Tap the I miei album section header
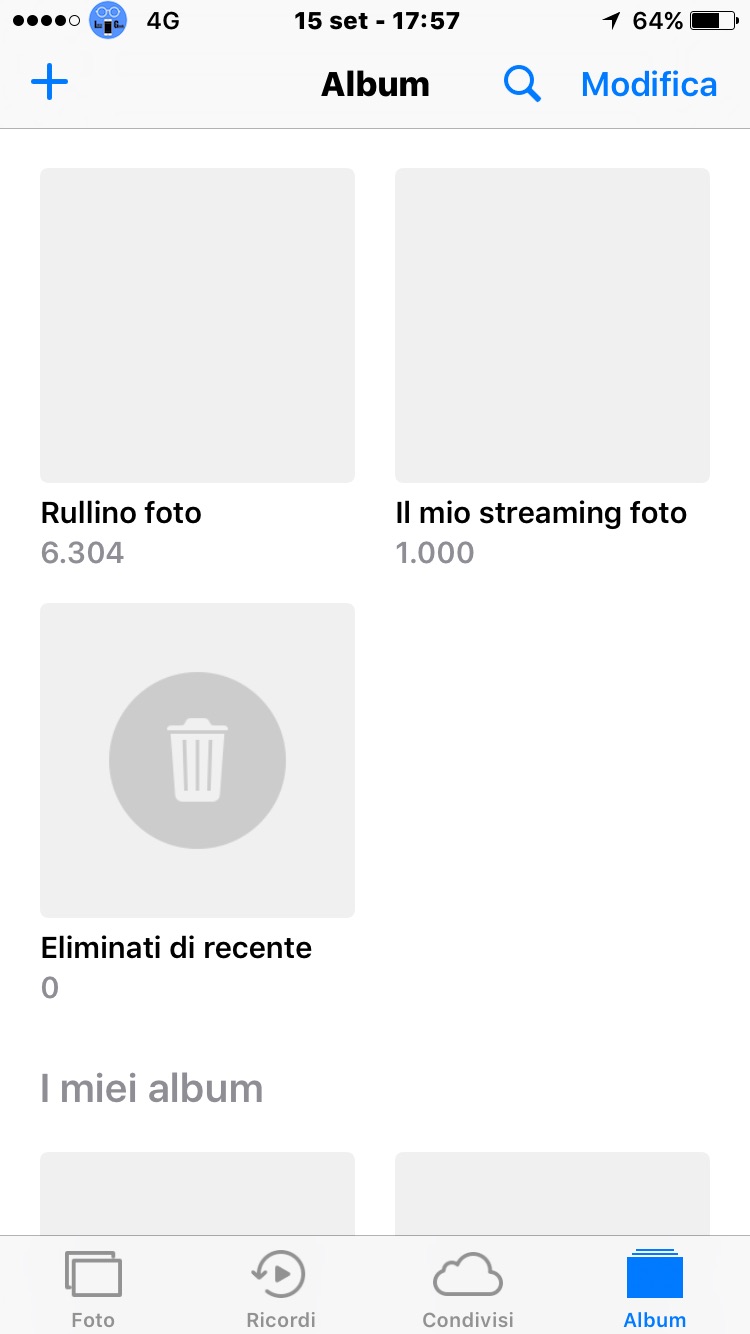This screenshot has width=750, height=1334. [x=152, y=1088]
